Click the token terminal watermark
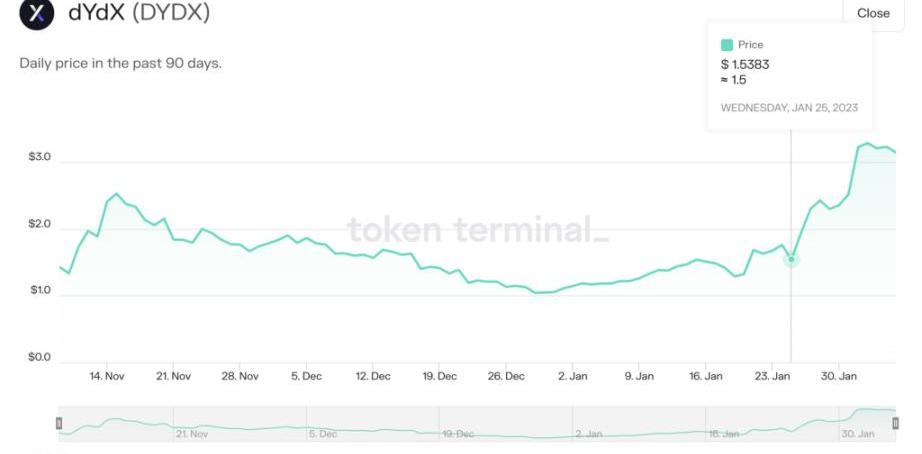 point(477,230)
